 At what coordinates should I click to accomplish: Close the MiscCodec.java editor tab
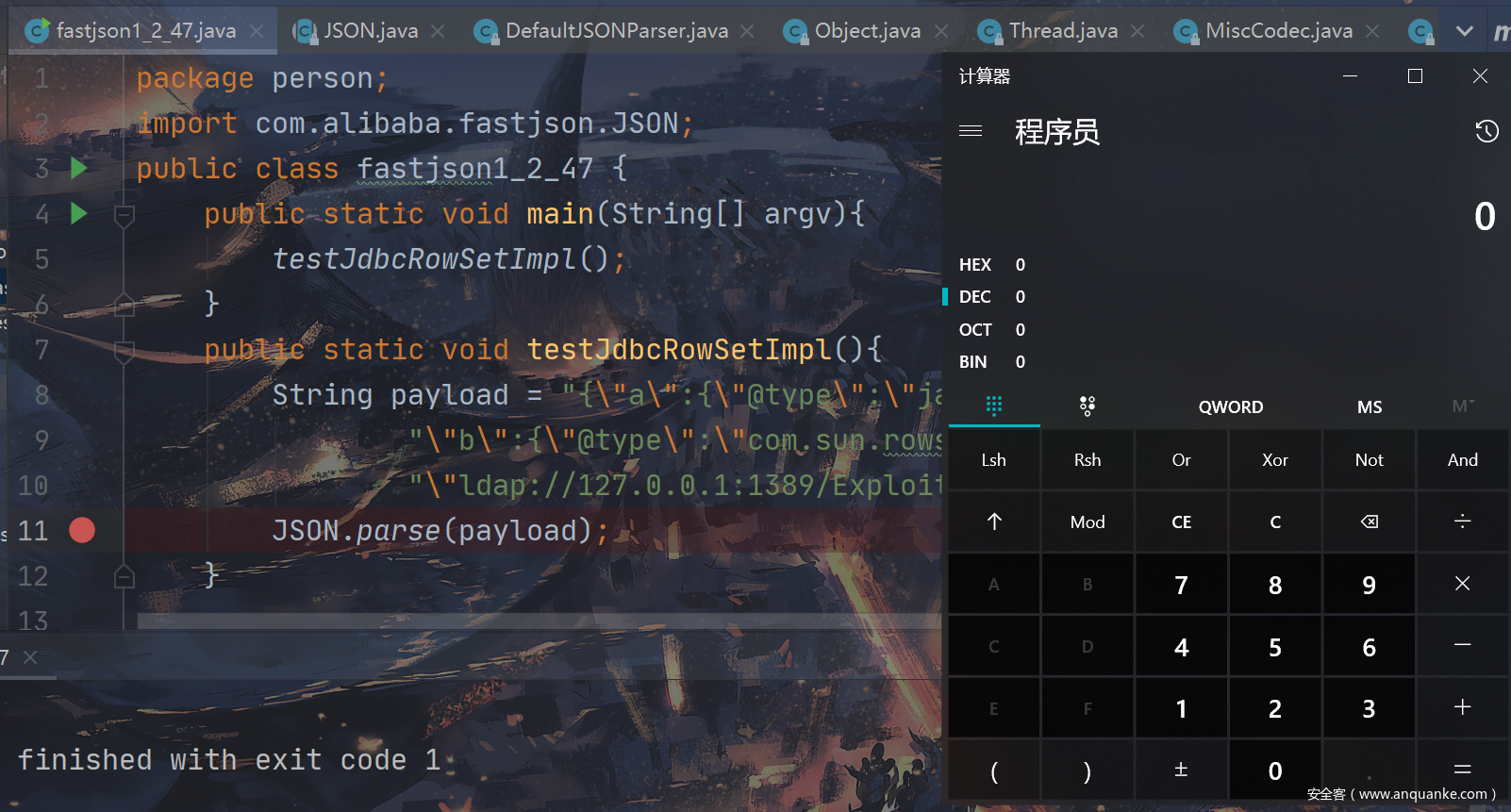[x=1372, y=31]
